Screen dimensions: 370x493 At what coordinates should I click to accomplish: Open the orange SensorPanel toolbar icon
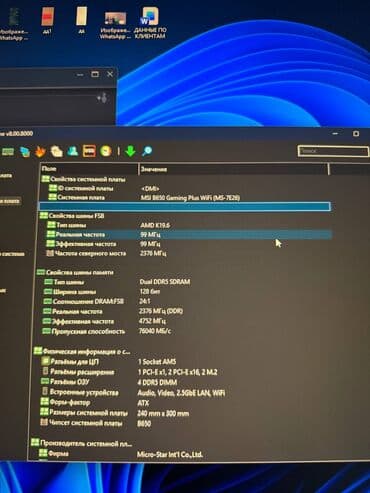(x=89, y=151)
